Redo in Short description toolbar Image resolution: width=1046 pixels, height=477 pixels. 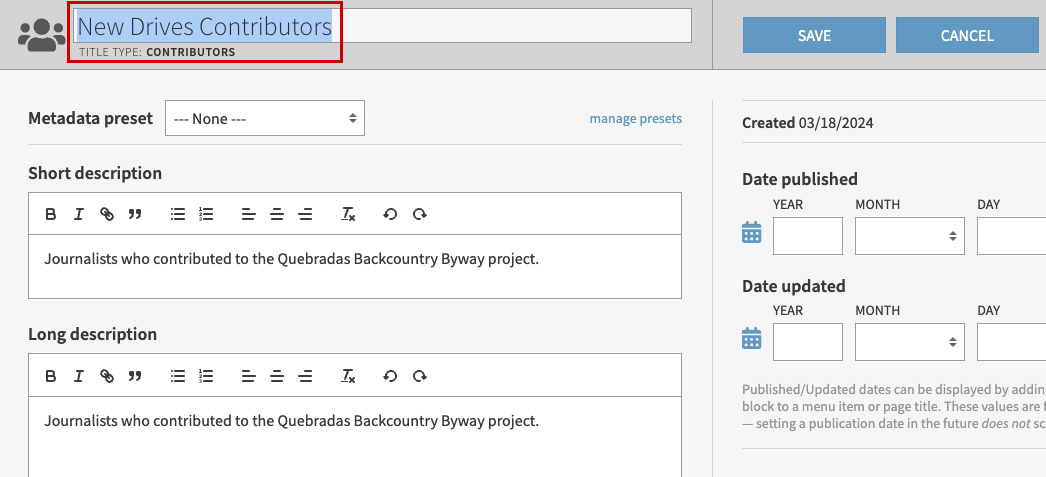coord(419,214)
